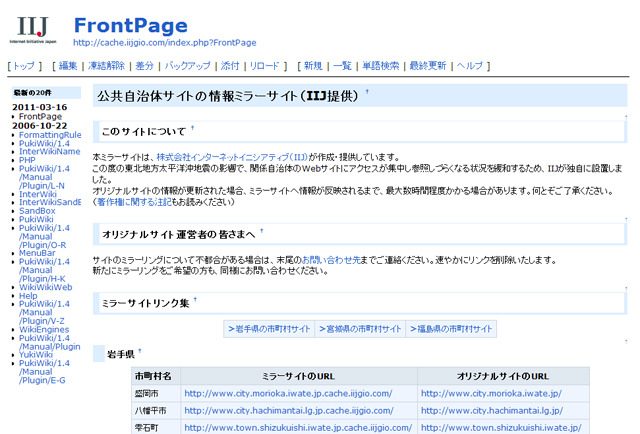The width and height of the screenshot is (640, 434).
Task: Open 単語検索 word search
Action: click(380, 66)
